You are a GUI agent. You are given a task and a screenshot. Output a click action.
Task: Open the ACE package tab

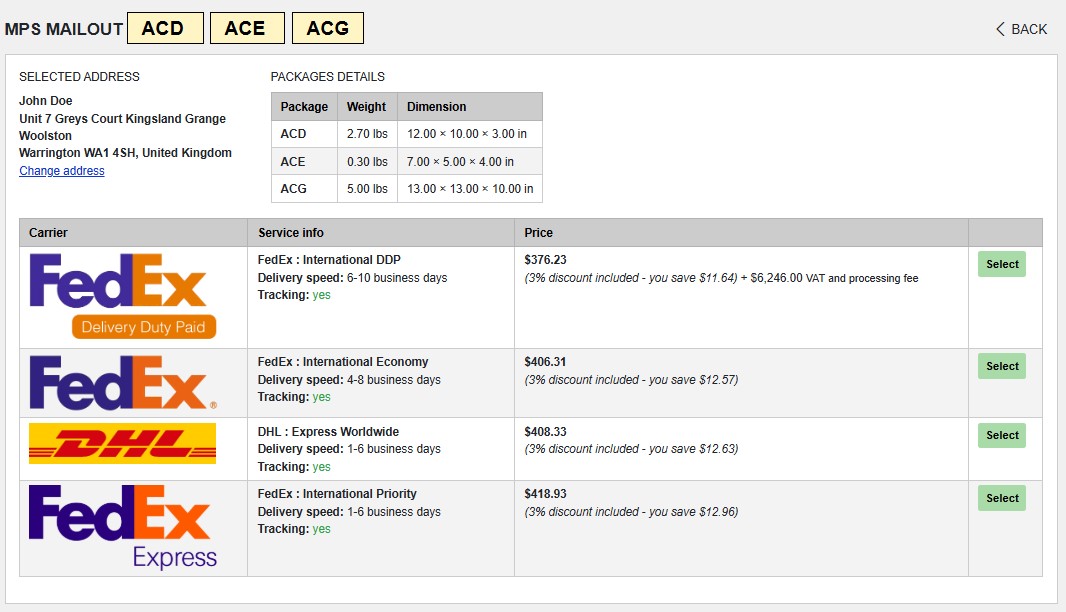[x=247, y=28]
